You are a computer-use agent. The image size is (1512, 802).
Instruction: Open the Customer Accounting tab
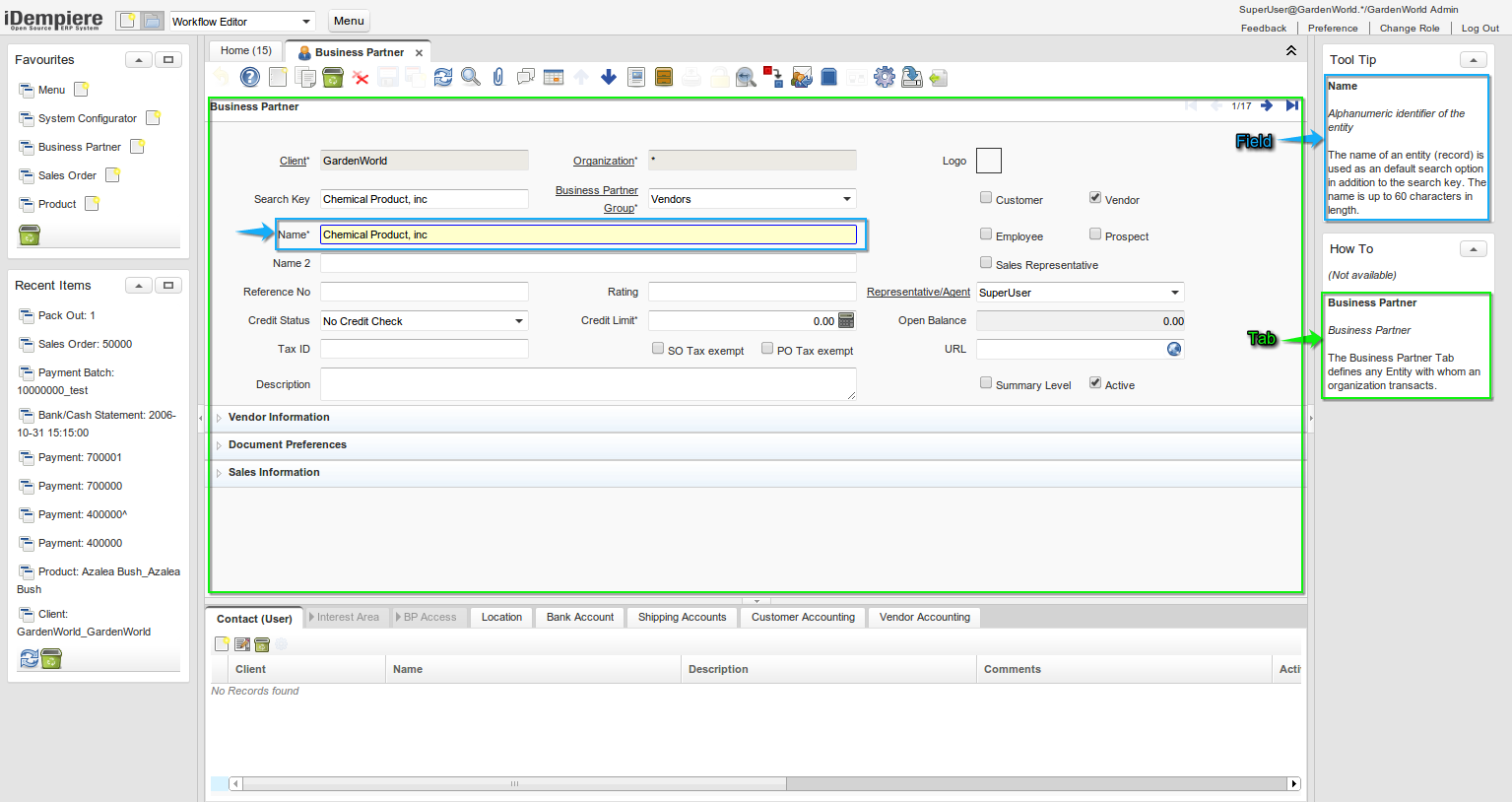[x=803, y=617]
